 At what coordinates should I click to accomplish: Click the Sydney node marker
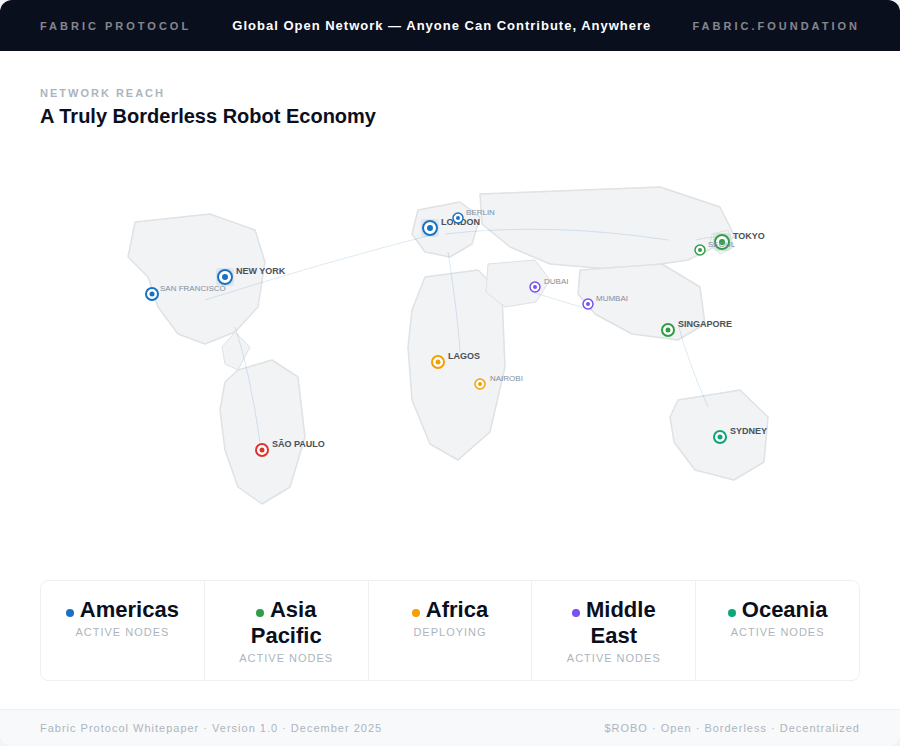[720, 437]
